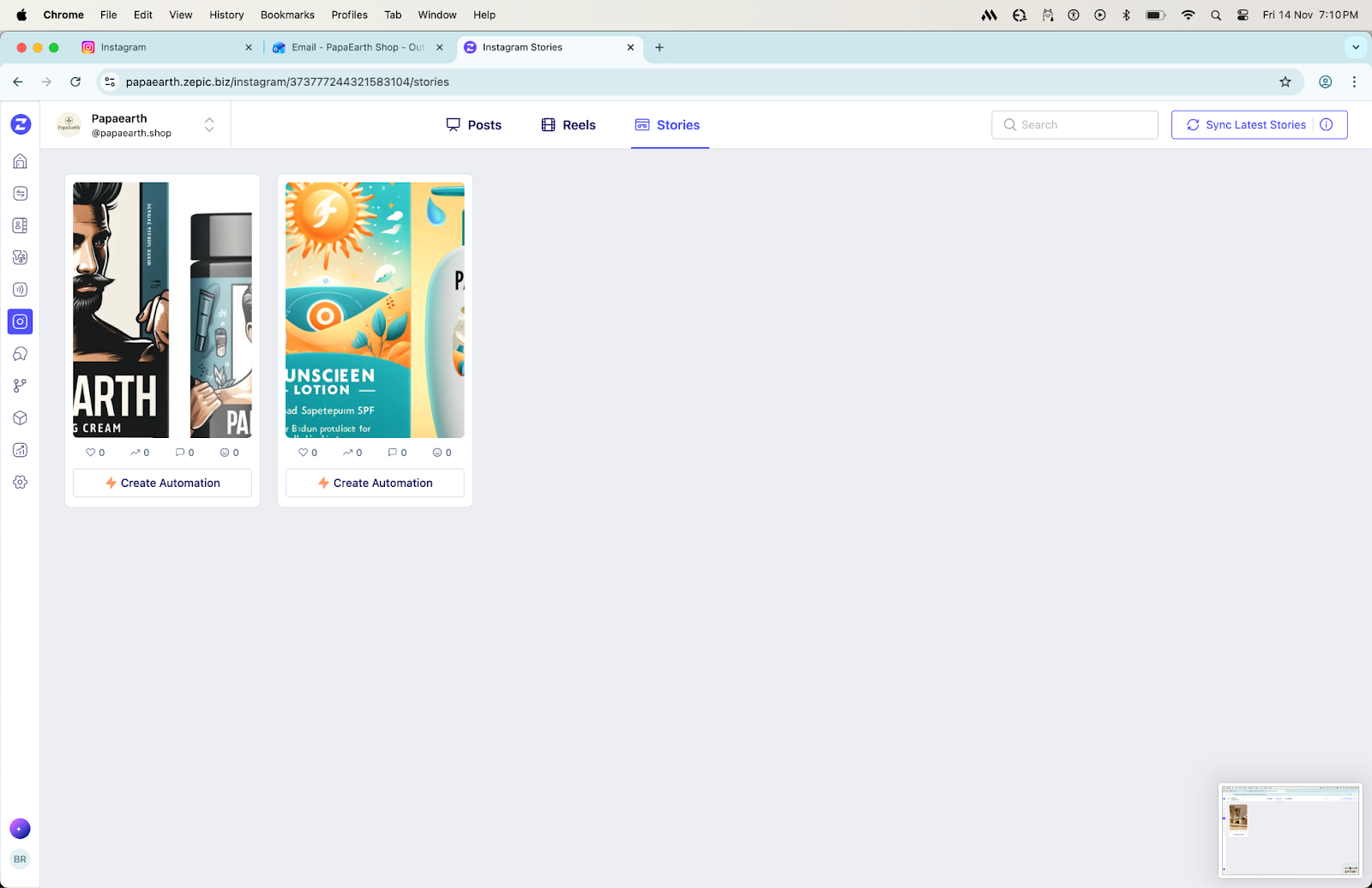Switch to the Reels tab
Viewport: 1372px width, 888px height.
pyautogui.click(x=569, y=125)
